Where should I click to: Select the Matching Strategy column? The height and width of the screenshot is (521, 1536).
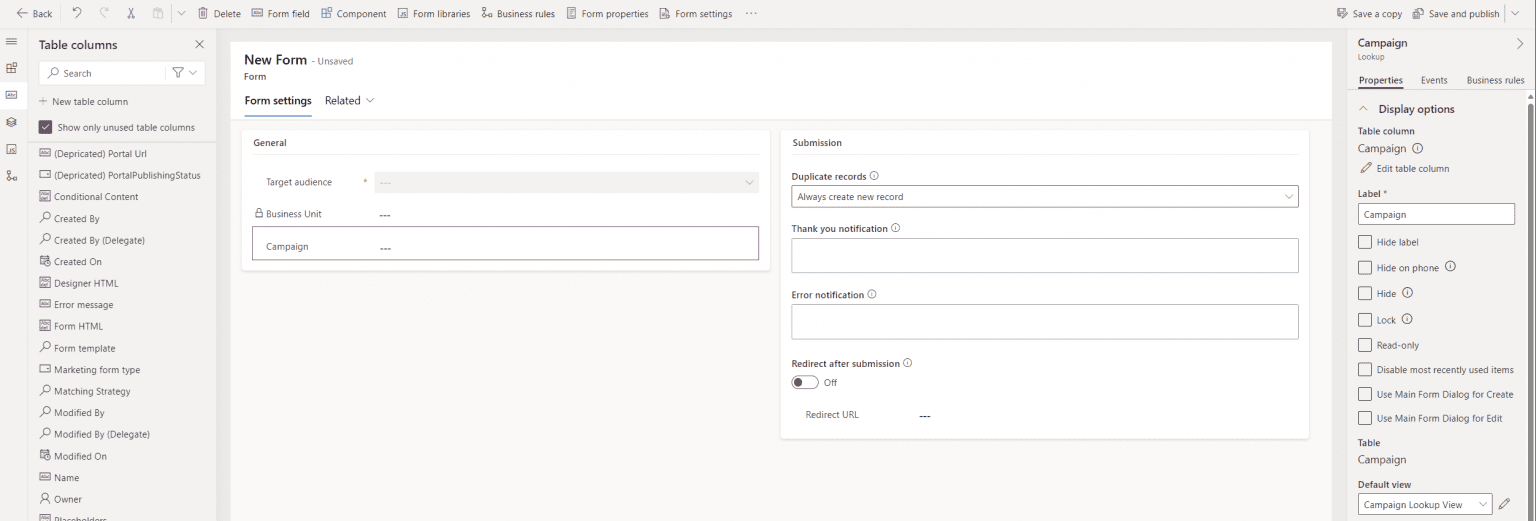pos(85,391)
